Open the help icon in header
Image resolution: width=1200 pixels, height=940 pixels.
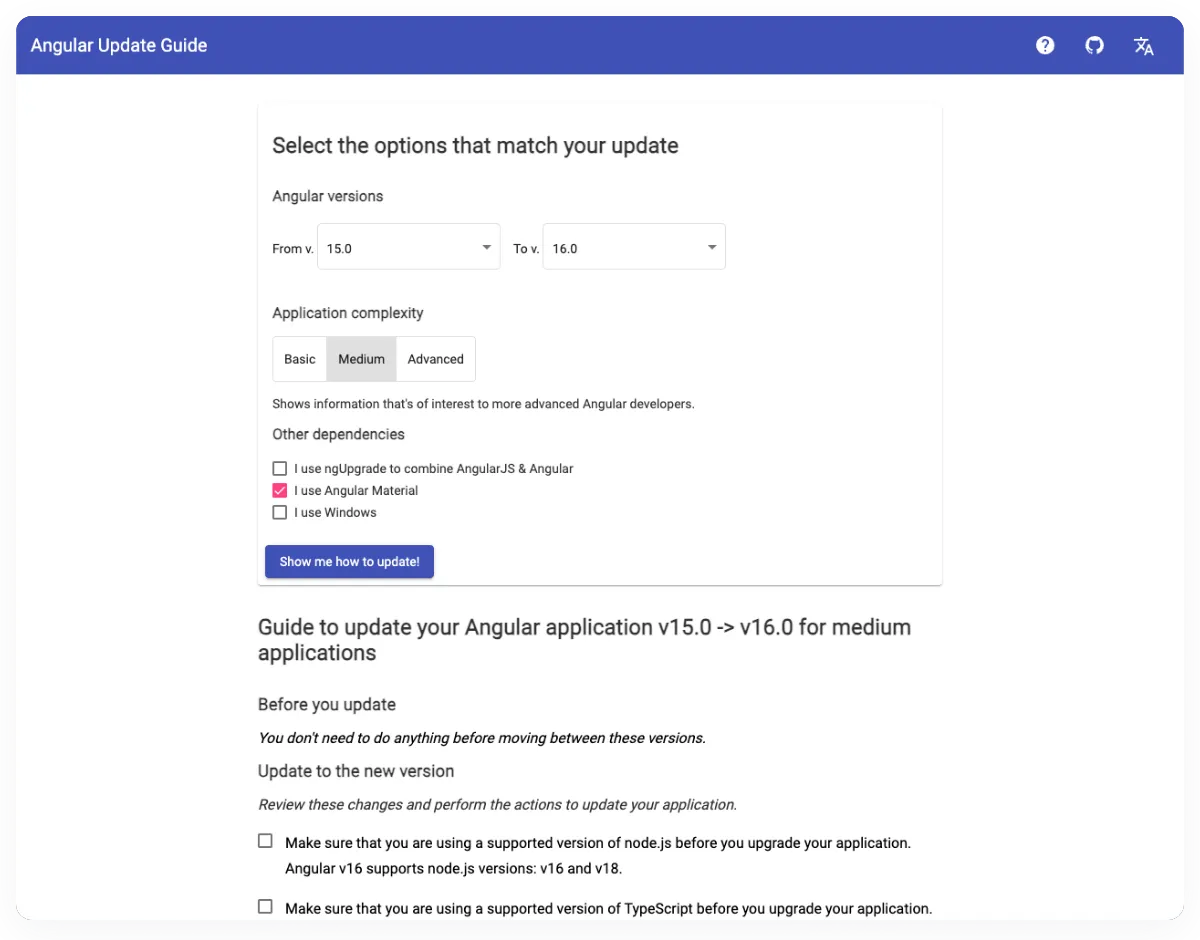[x=1045, y=45]
